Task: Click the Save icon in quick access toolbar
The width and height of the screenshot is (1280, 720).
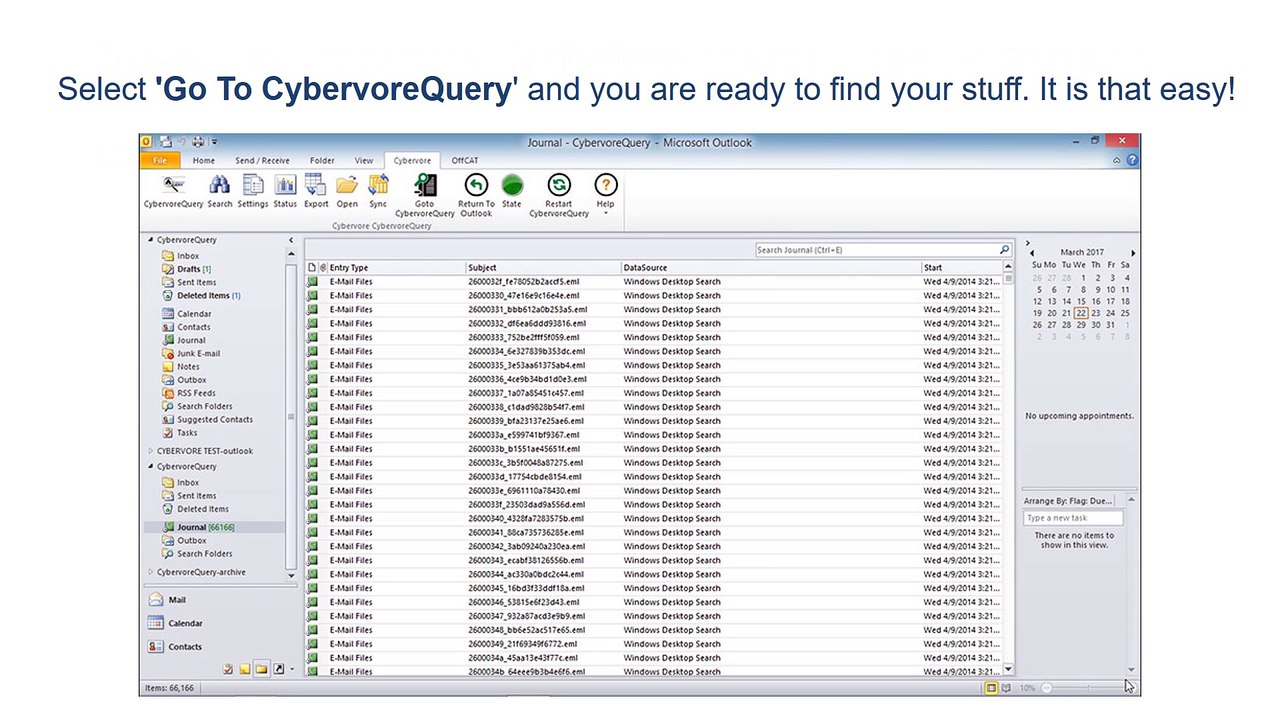Action: (x=166, y=142)
